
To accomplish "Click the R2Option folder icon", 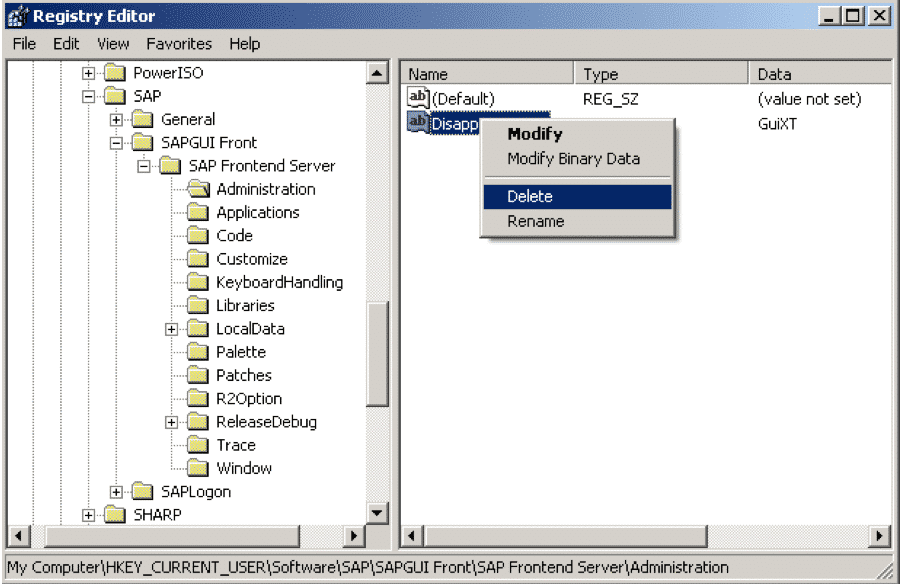I will [x=198, y=399].
